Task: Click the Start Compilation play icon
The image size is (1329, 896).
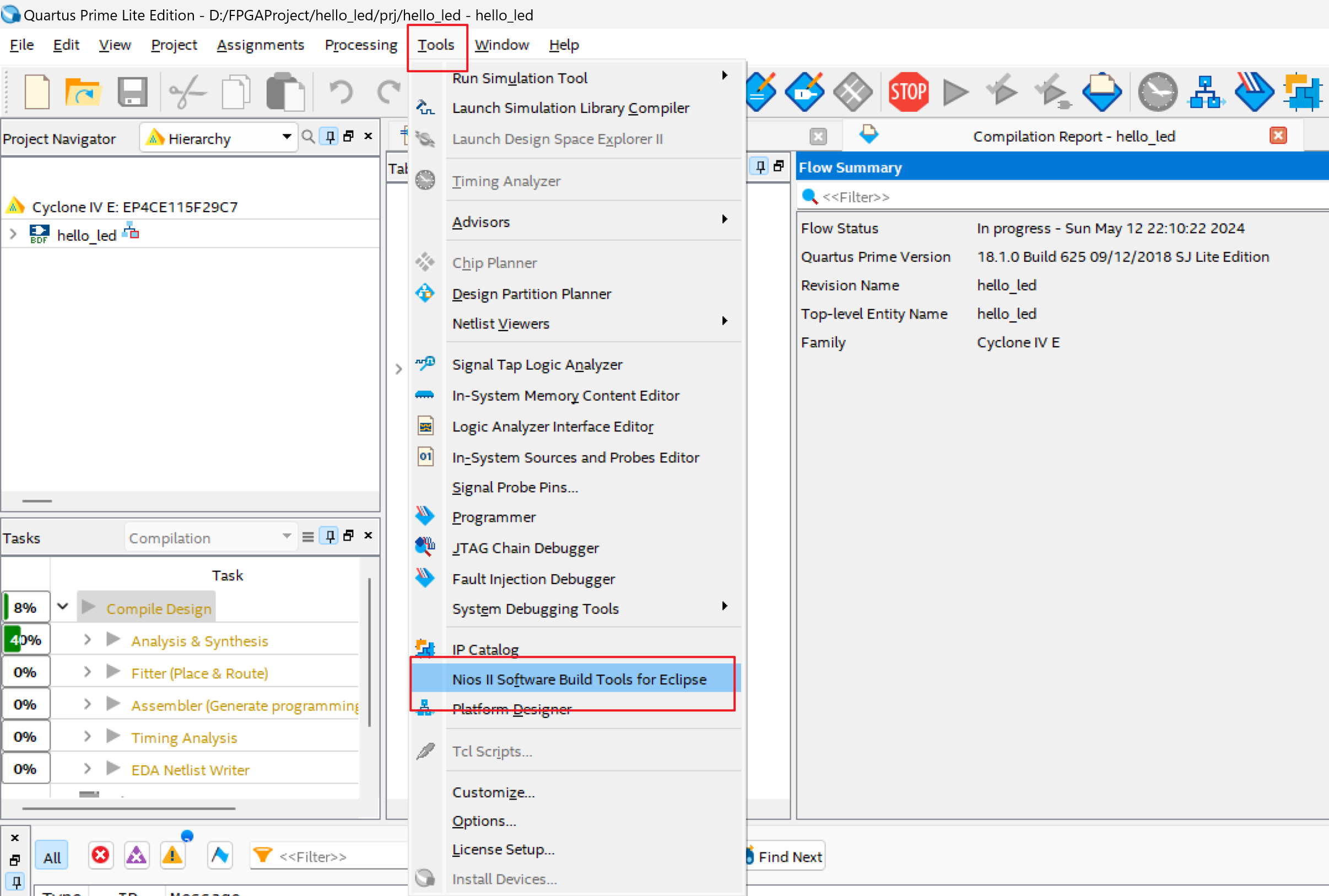Action: [x=956, y=92]
